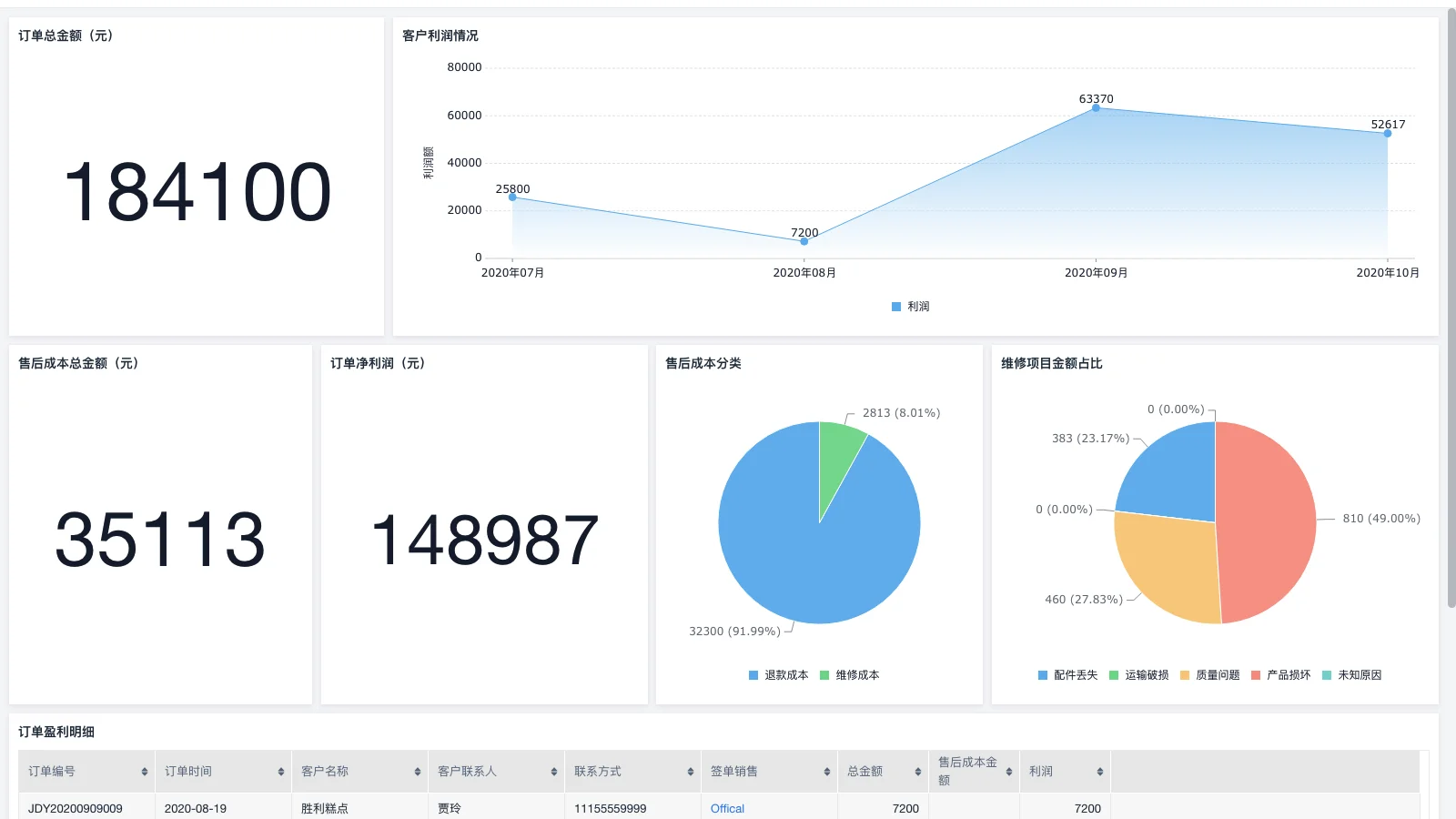Click the 签单销售 column sort icon
1456x819 pixels.
(825, 771)
